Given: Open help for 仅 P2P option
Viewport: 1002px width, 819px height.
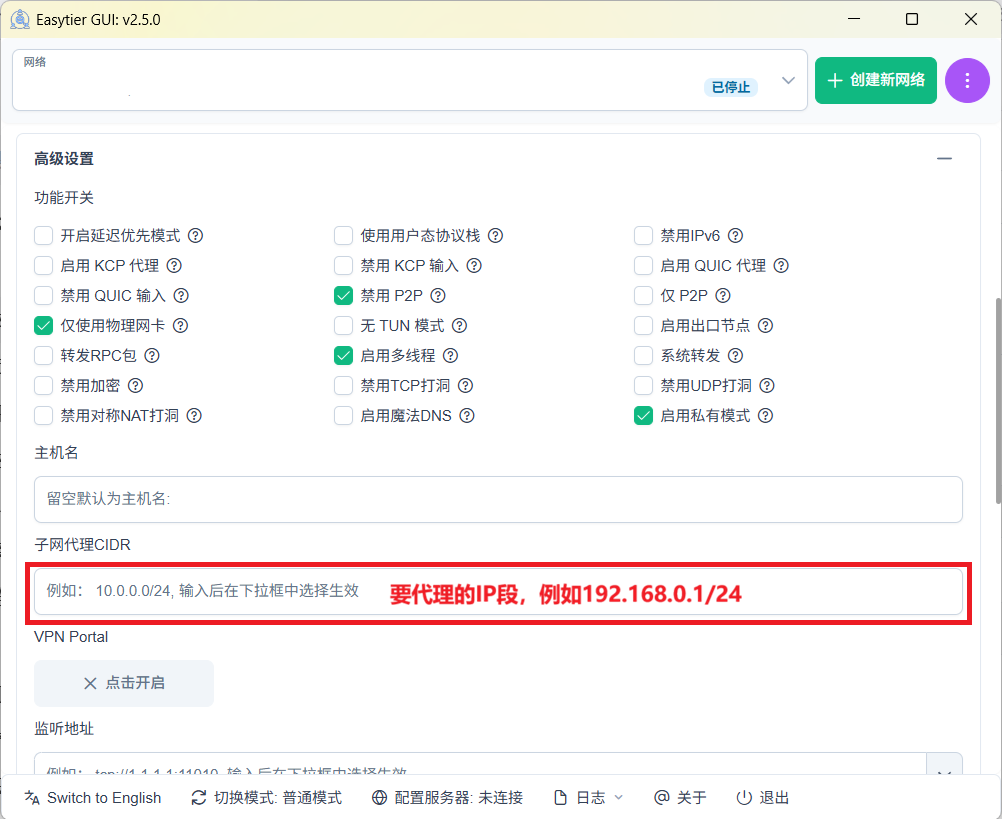Looking at the screenshot, I should pyautogui.click(x=723, y=296).
